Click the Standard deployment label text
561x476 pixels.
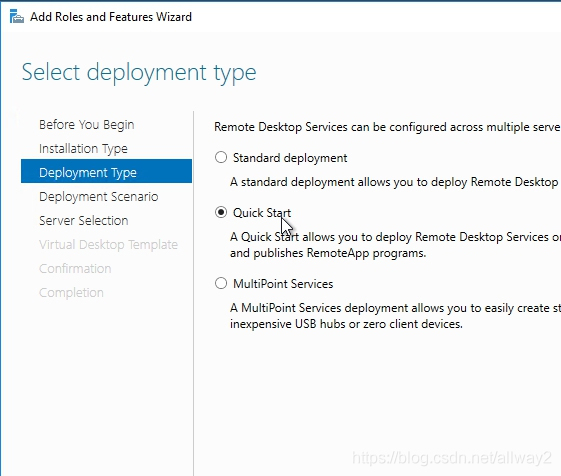point(290,158)
